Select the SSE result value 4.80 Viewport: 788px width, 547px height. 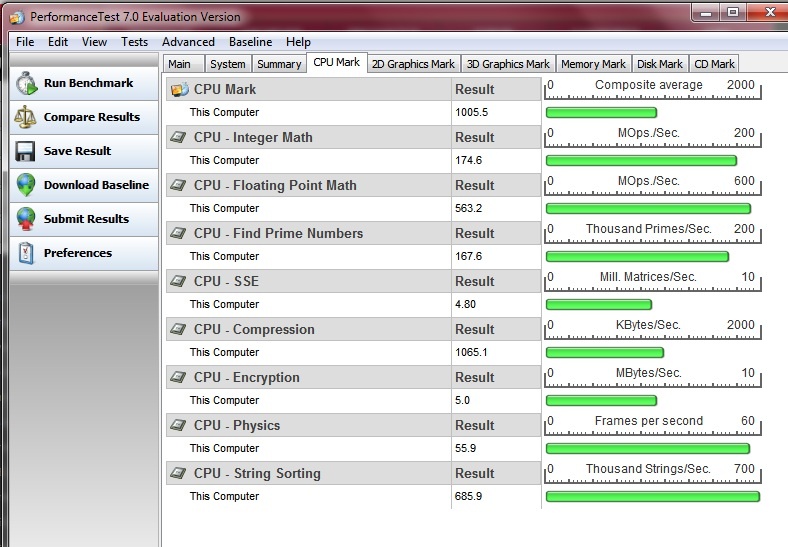click(465, 304)
